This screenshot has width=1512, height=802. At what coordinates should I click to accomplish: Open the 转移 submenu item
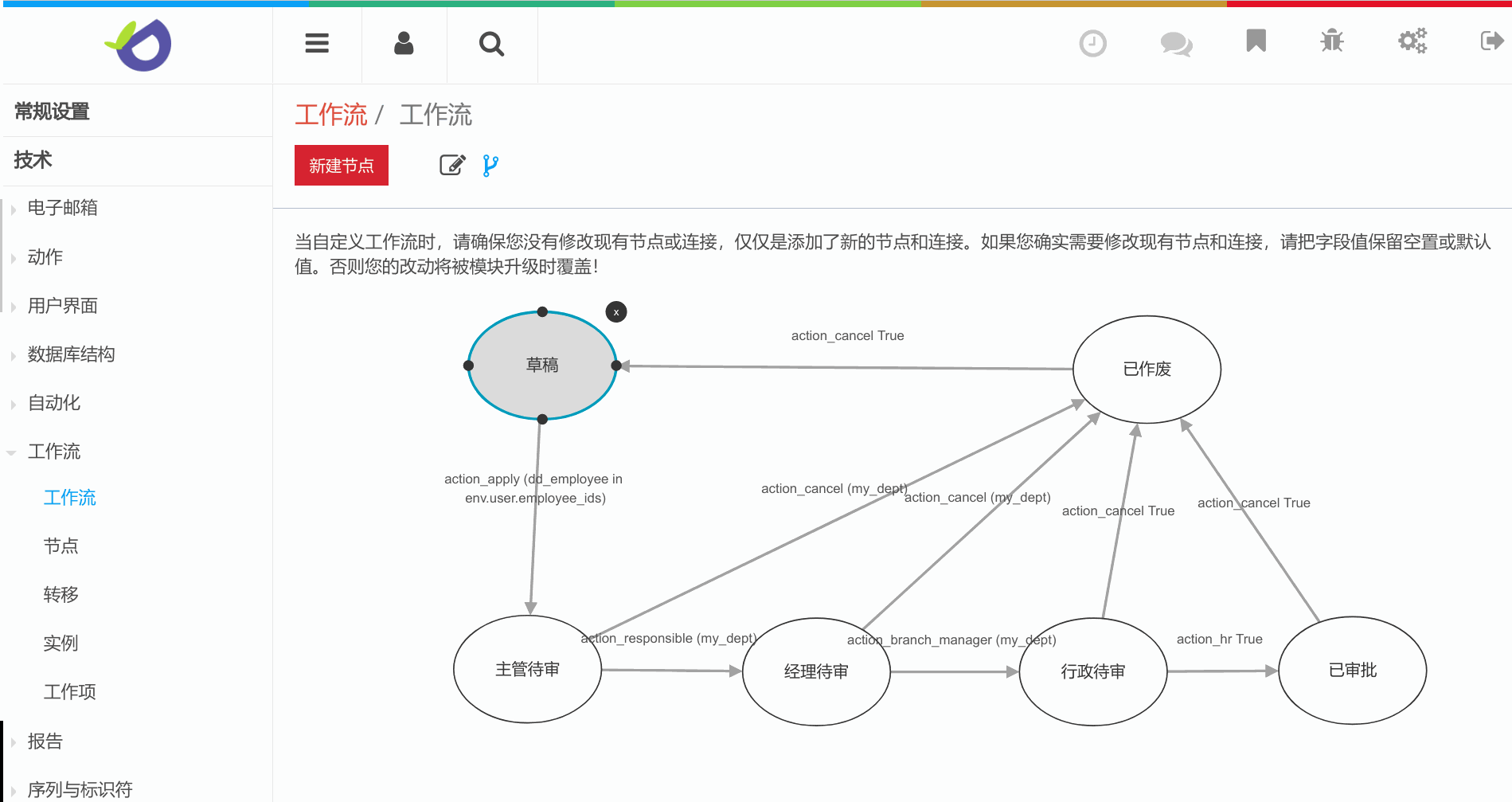click(61, 595)
